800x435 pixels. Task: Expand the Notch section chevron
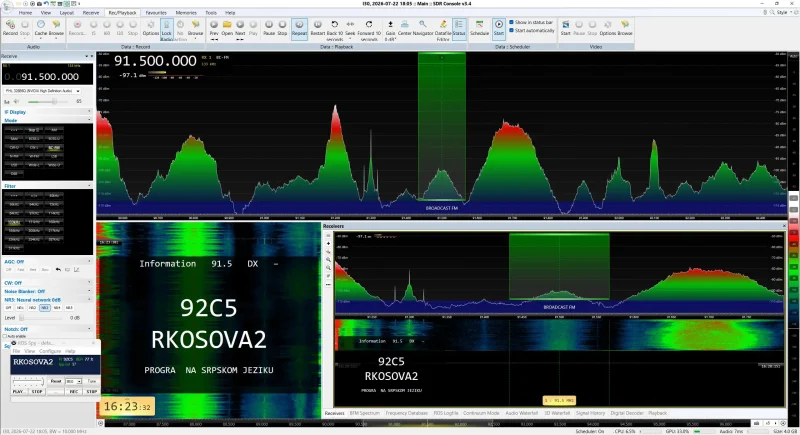tap(89, 329)
